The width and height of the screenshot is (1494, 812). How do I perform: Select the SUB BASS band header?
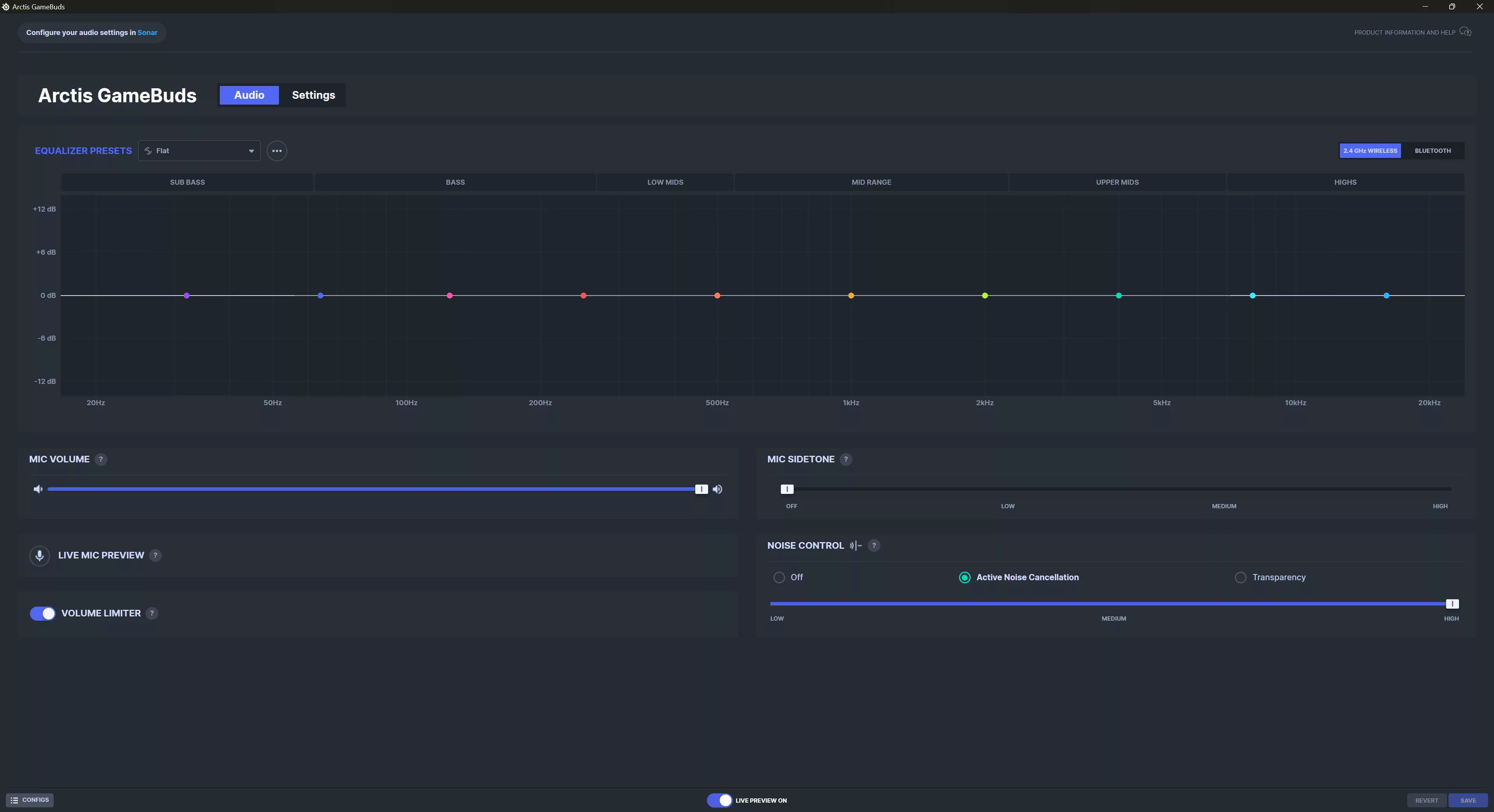click(x=187, y=182)
